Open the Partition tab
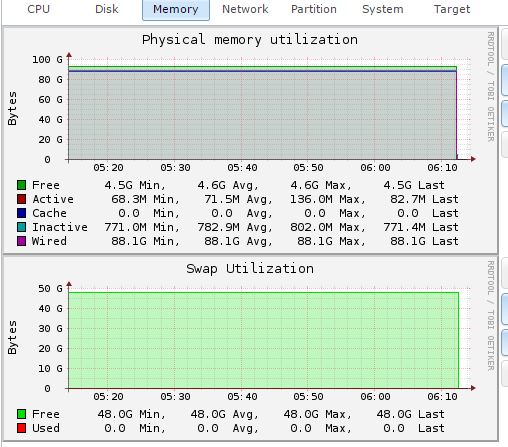The image size is (508, 447). coord(314,9)
